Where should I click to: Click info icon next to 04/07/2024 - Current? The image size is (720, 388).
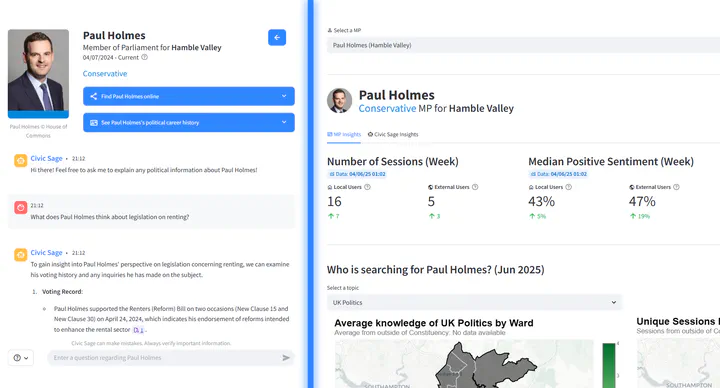(144, 57)
